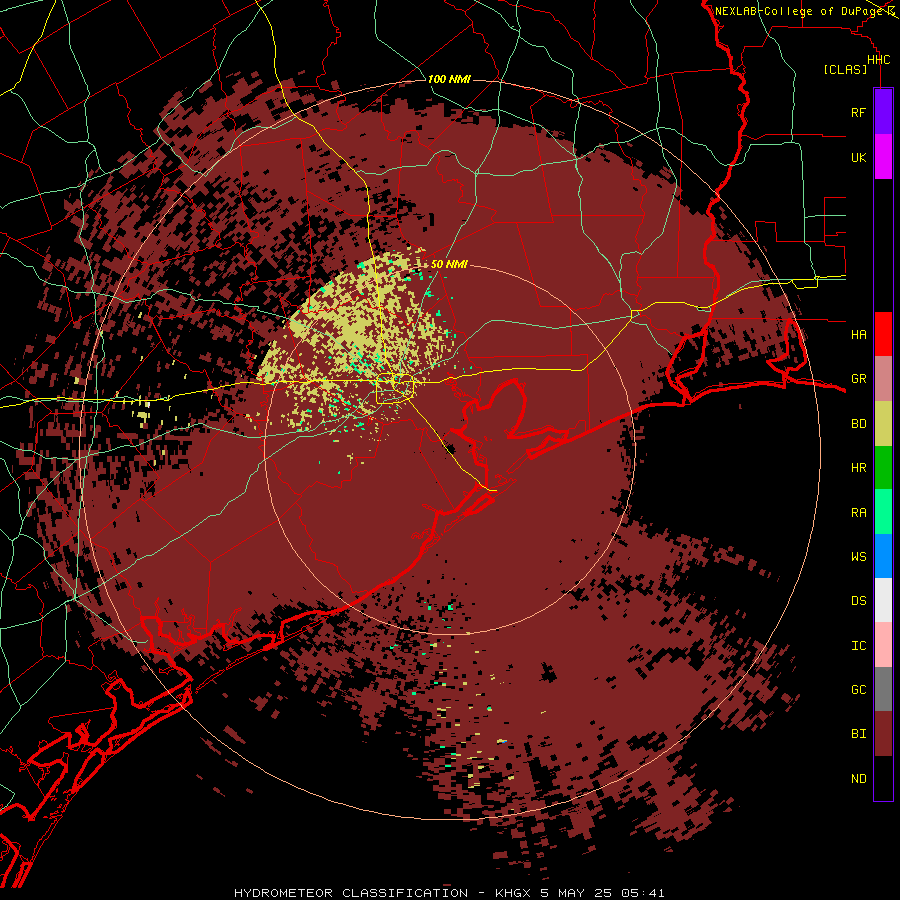The image size is (900, 900).
Task: Select the BD yellow legend swatch
Action: tap(883, 424)
